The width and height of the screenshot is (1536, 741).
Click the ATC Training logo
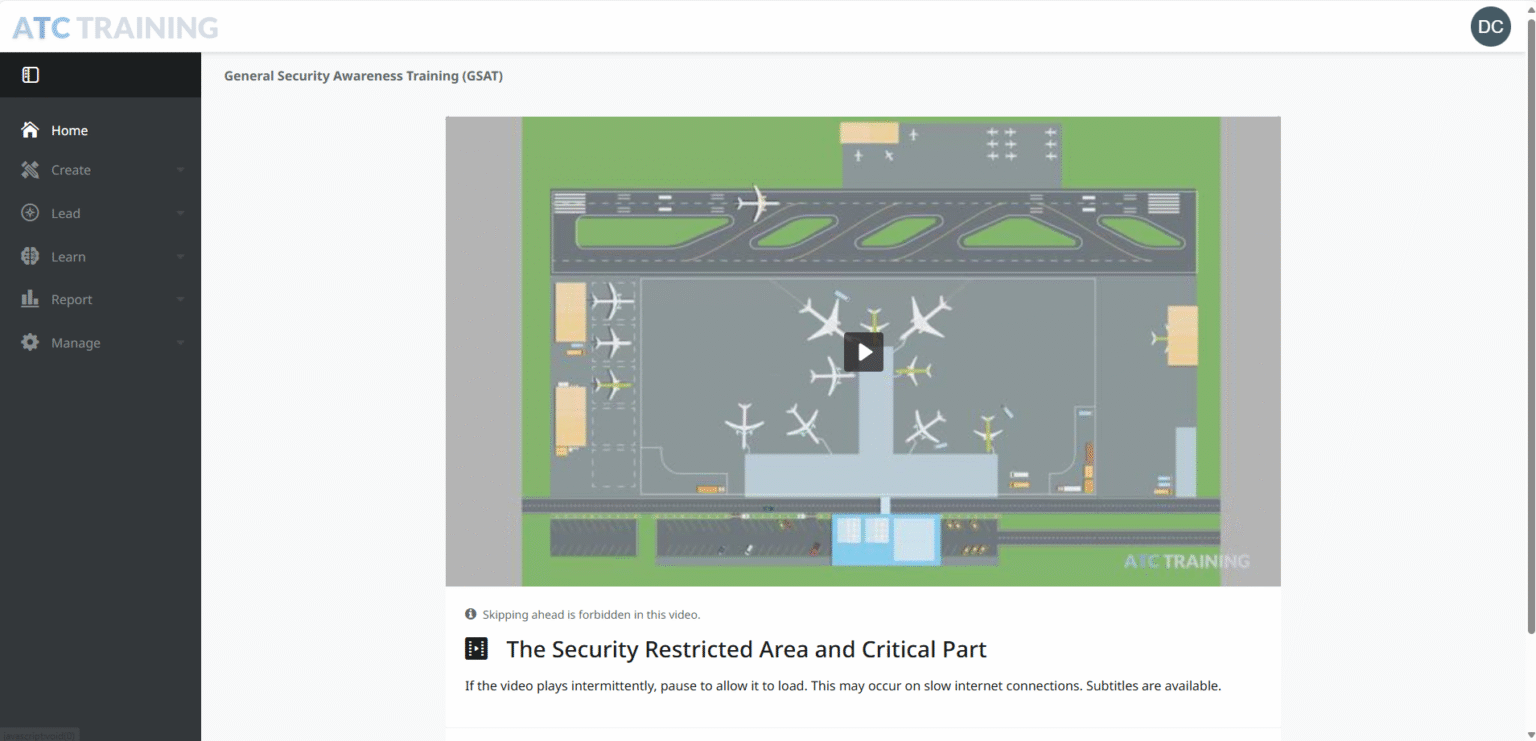115,27
